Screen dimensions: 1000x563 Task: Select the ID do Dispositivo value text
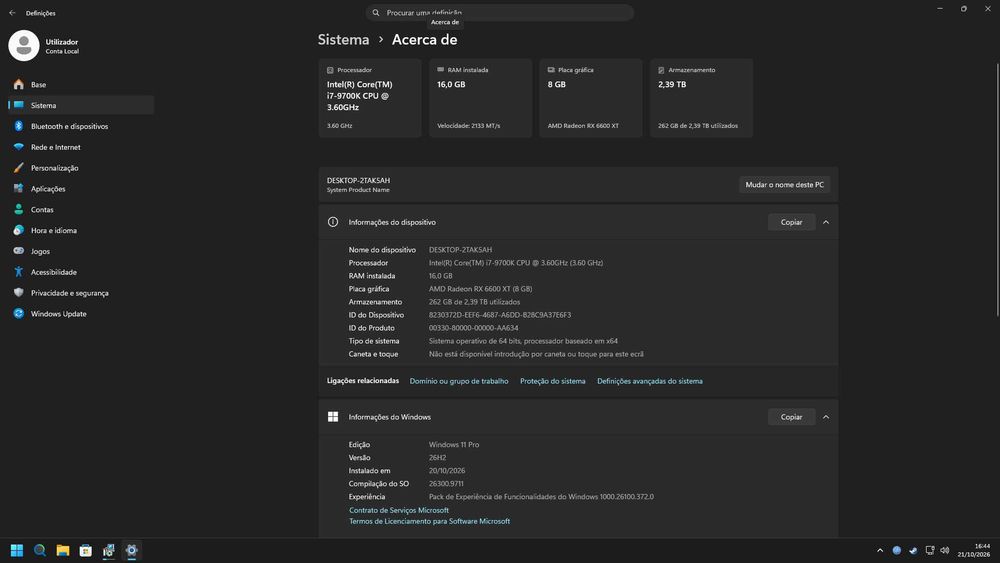(500, 315)
